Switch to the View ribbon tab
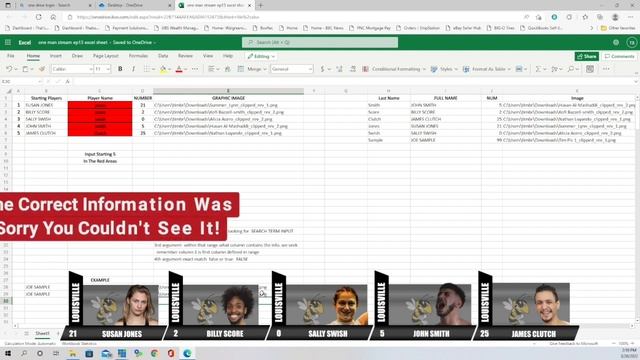640x360 pixels. click(x=208, y=56)
